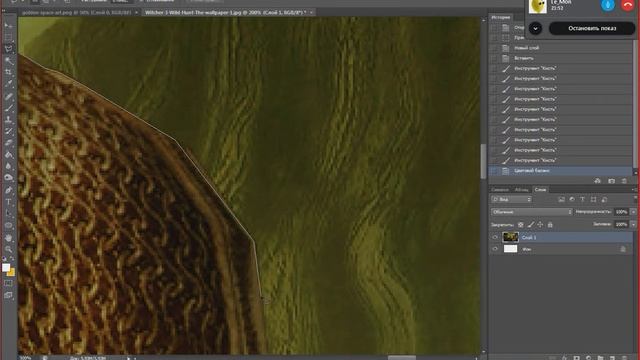Screen dimensions: 640x360
Task: Switch to the Абзац paragraph tab
Action: point(521,189)
